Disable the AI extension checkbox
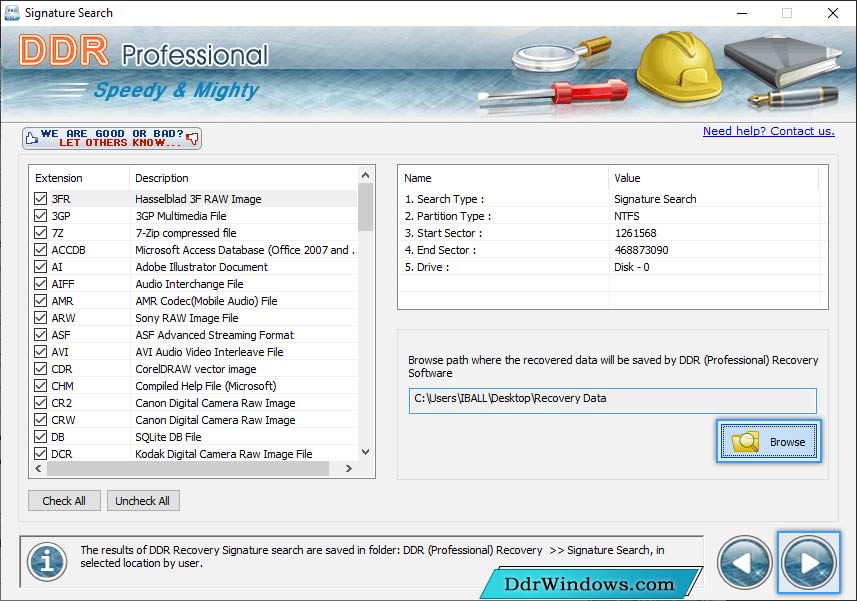 [x=40, y=267]
